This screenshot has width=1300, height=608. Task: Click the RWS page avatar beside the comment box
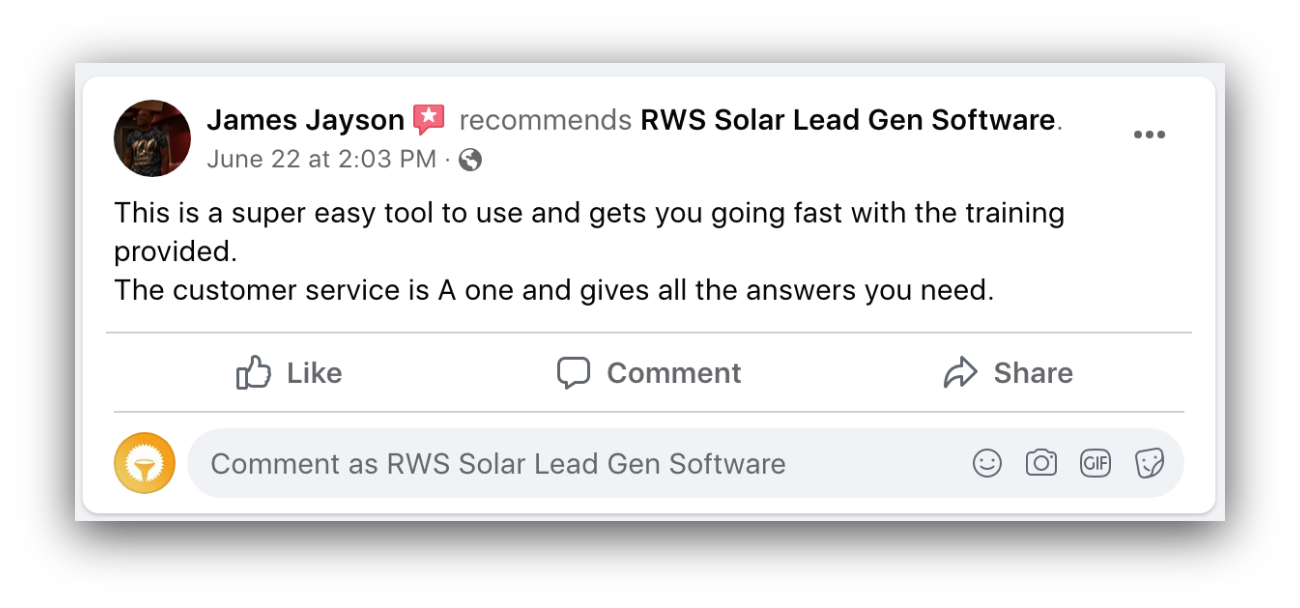[x=145, y=462]
